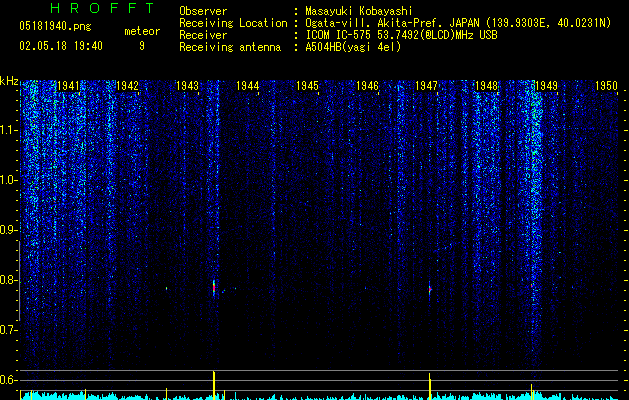Click the 1943 time marker
Image resolution: width=629 pixels, height=400 pixels.
click(x=187, y=85)
